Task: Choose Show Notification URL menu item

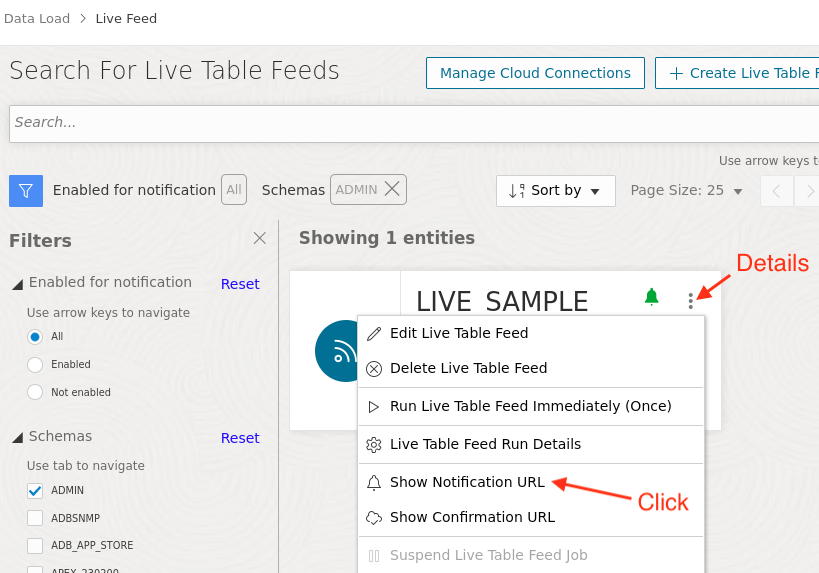Action: (531, 482)
